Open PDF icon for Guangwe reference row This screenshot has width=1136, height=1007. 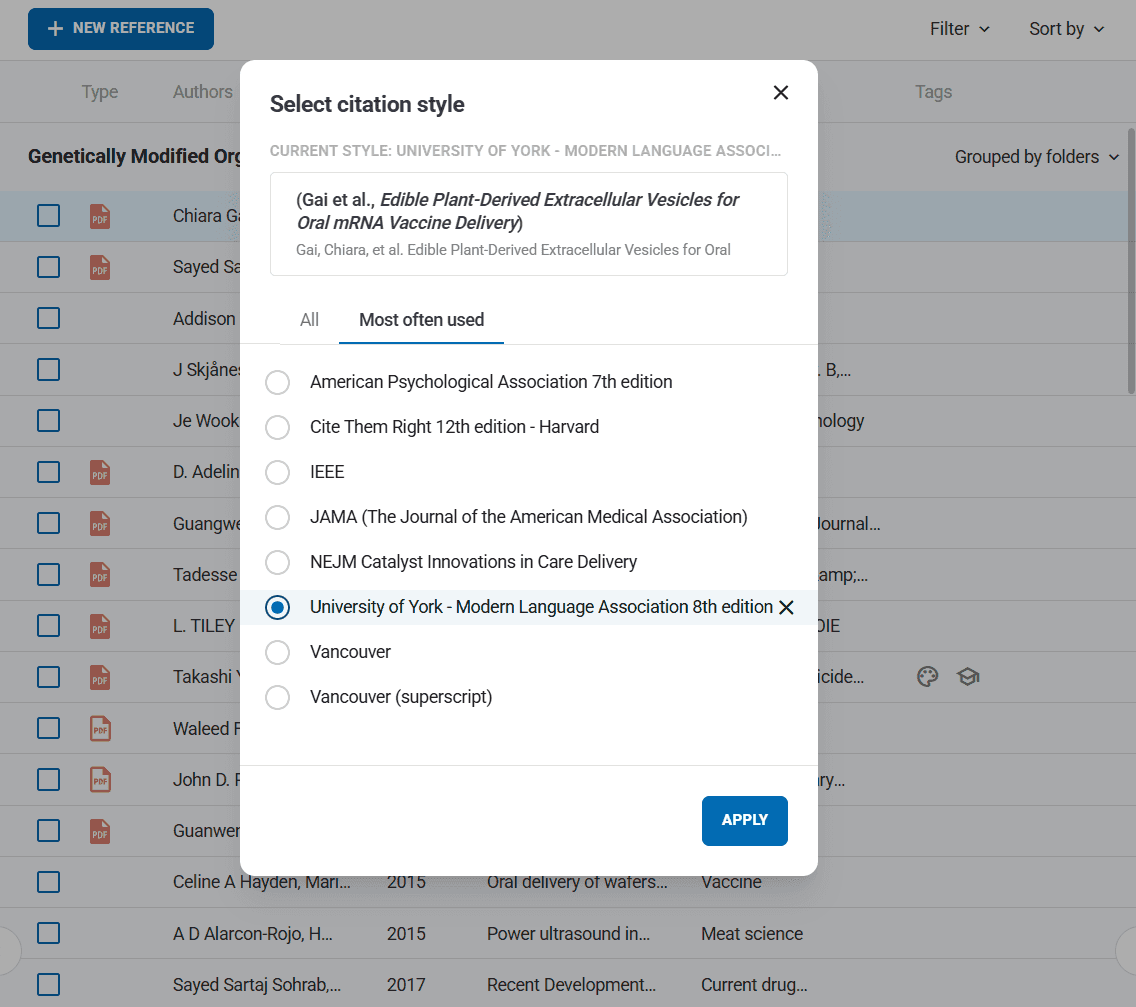(100, 523)
